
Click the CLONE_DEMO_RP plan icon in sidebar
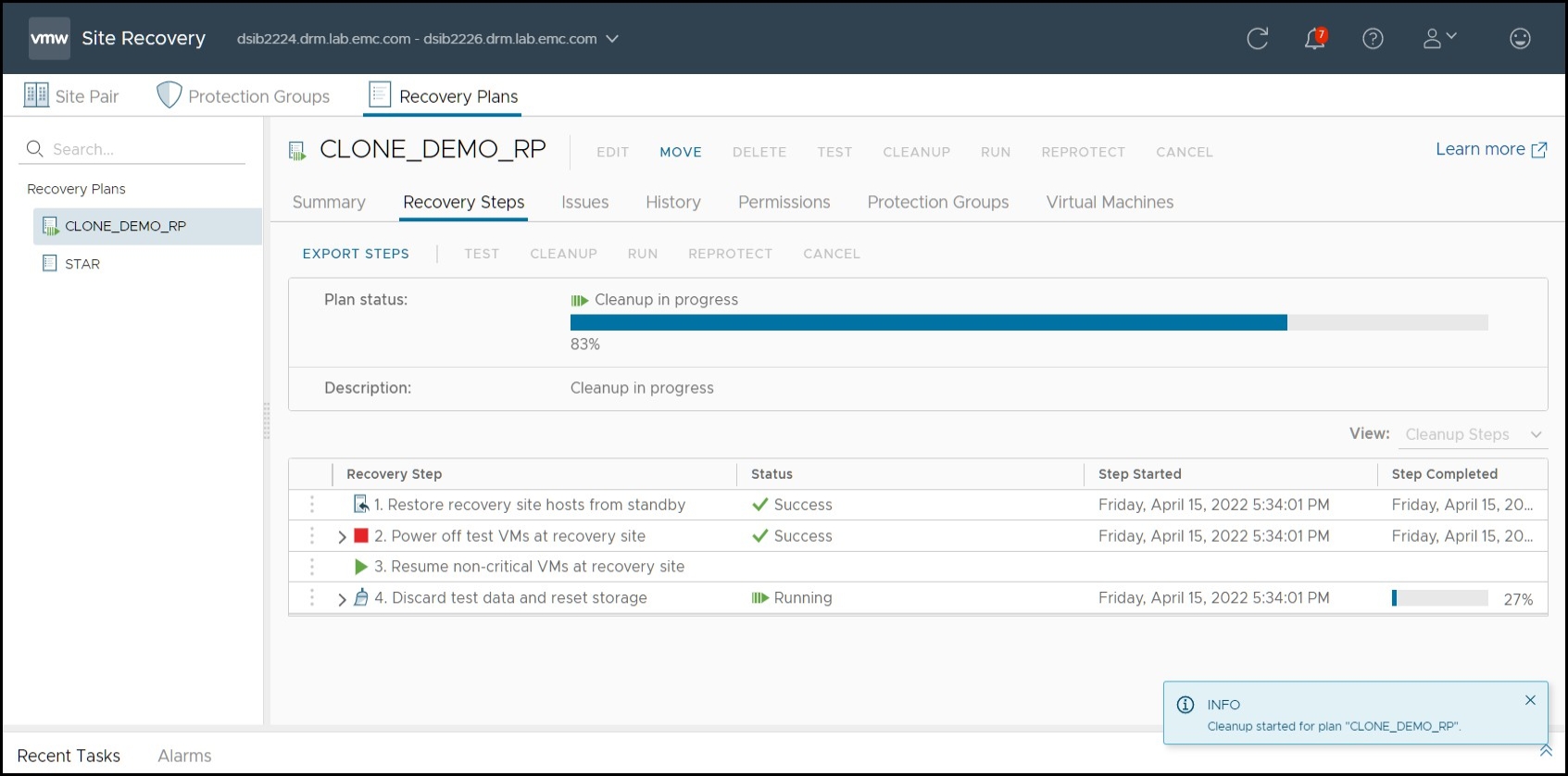50,226
